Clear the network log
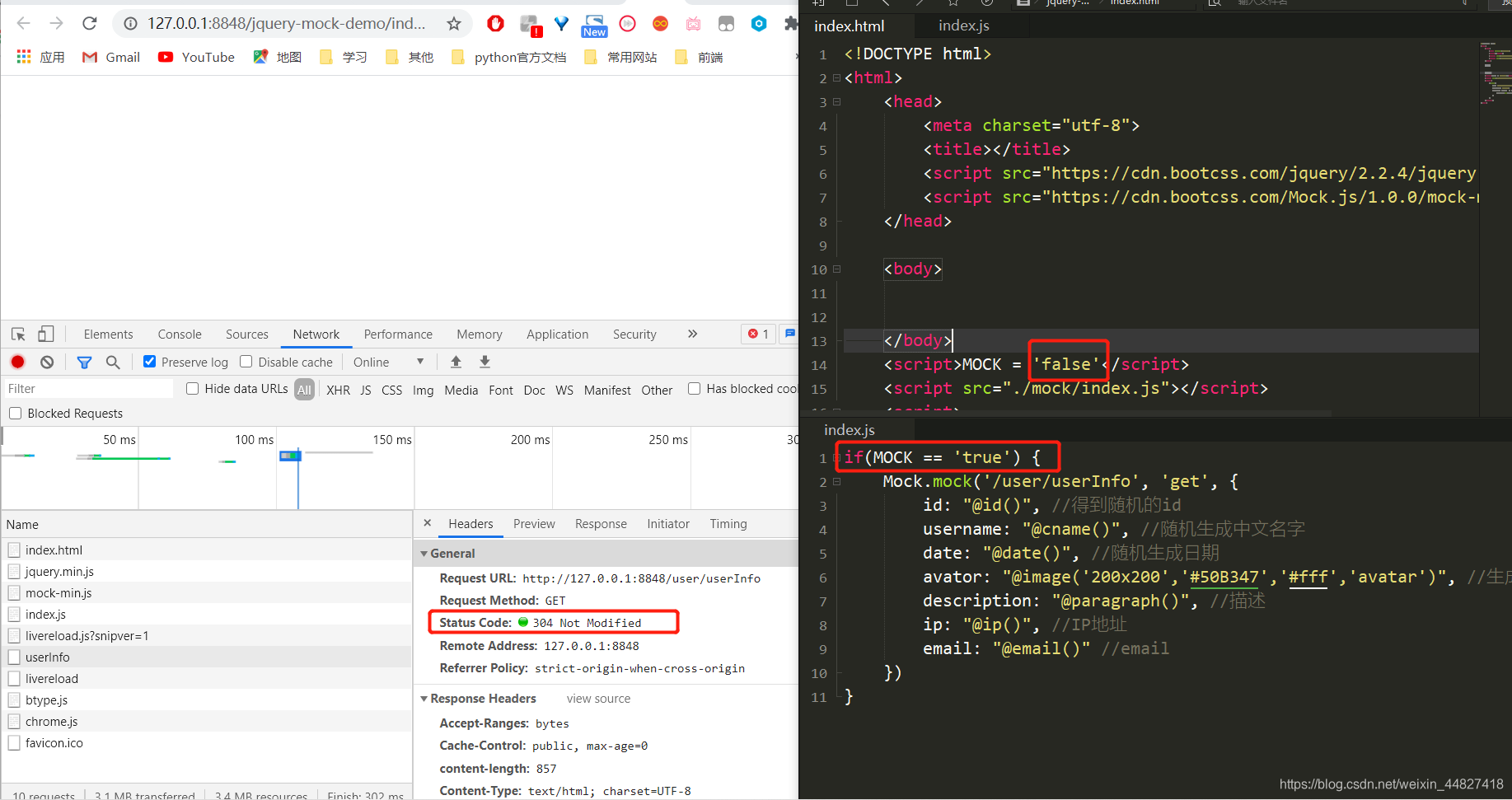Viewport: 1512px width, 800px height. tap(47, 362)
